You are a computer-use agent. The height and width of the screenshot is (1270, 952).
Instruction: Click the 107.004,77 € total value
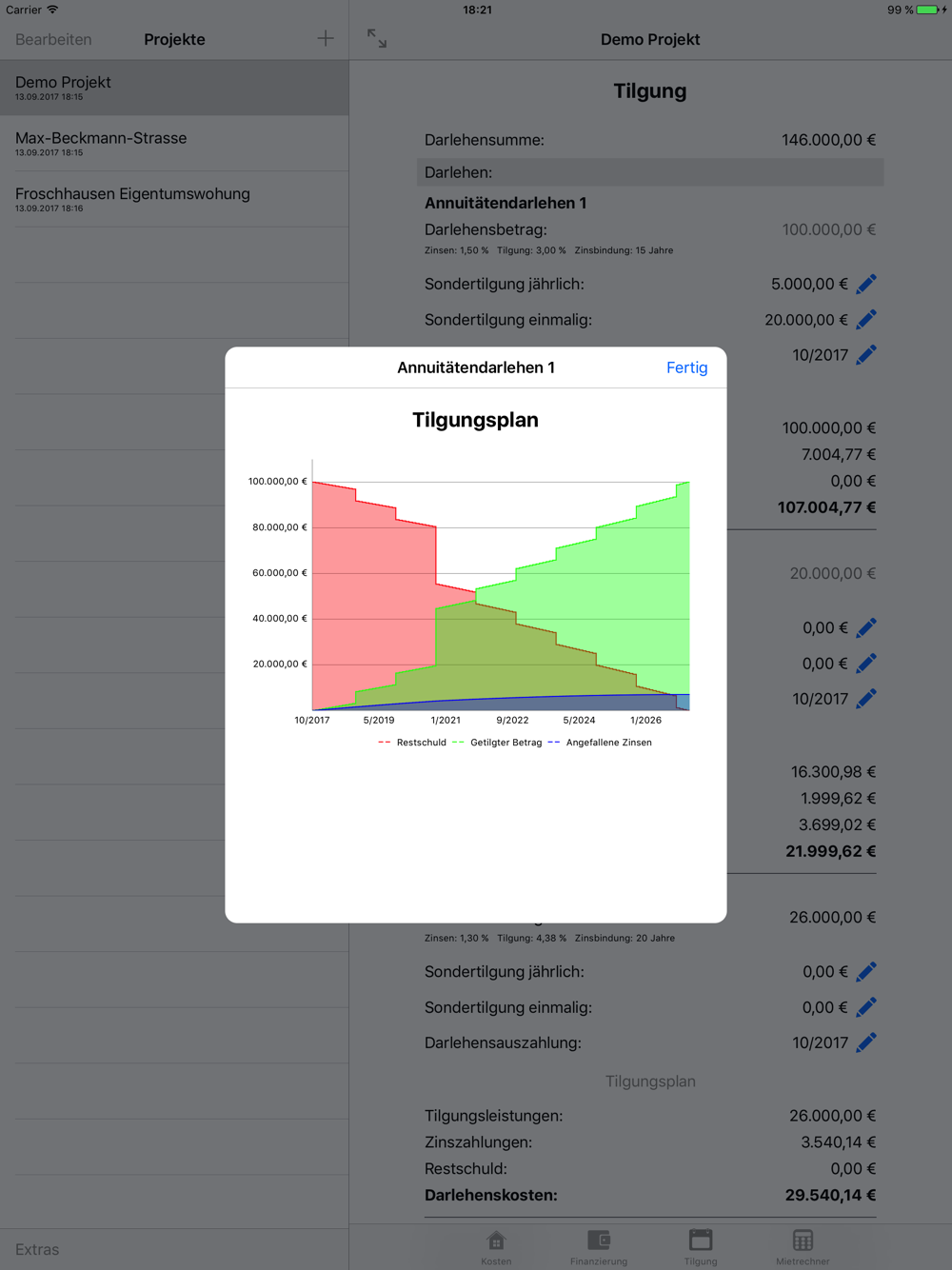coord(826,507)
